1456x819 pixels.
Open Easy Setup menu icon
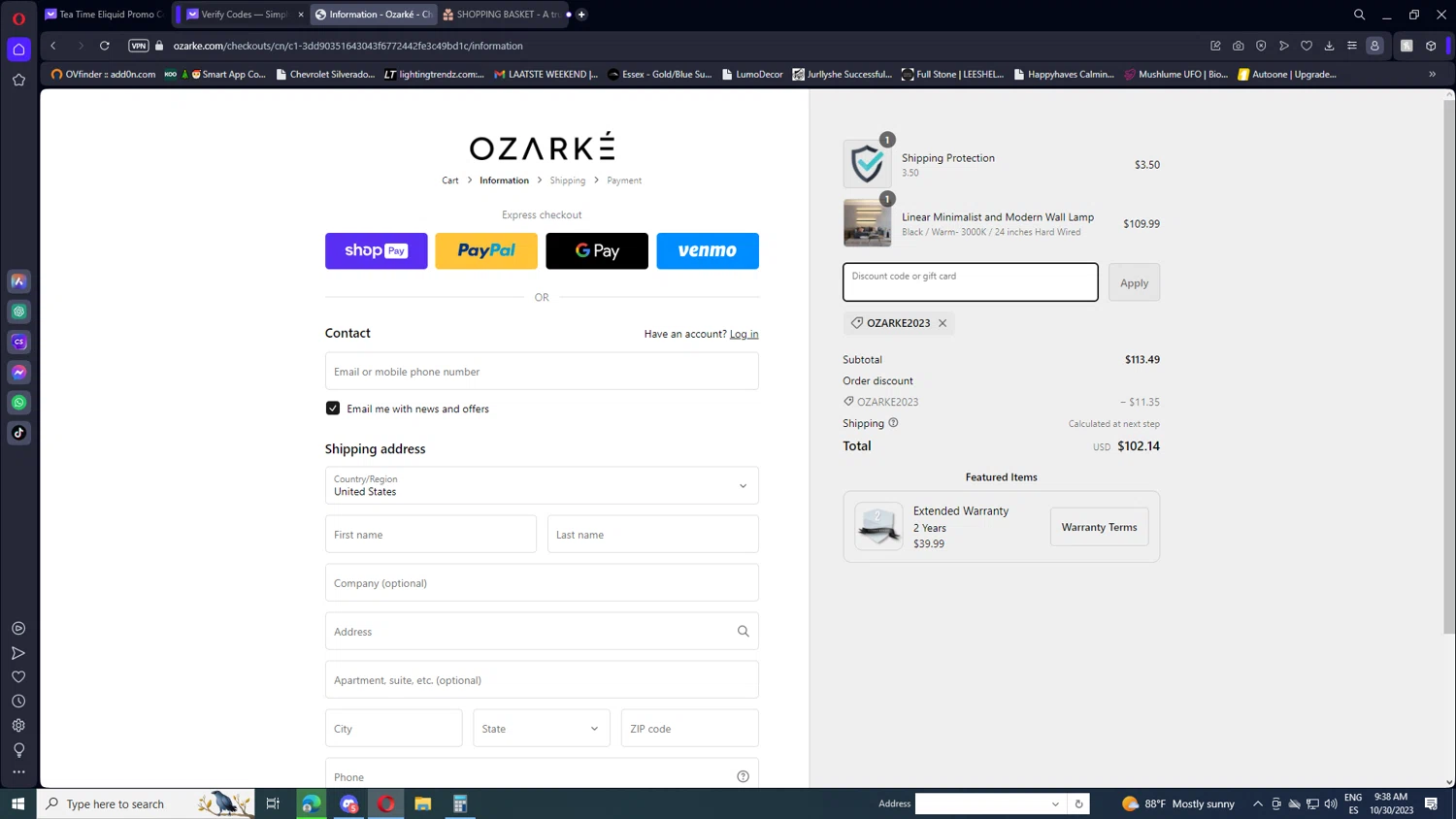point(1352,46)
